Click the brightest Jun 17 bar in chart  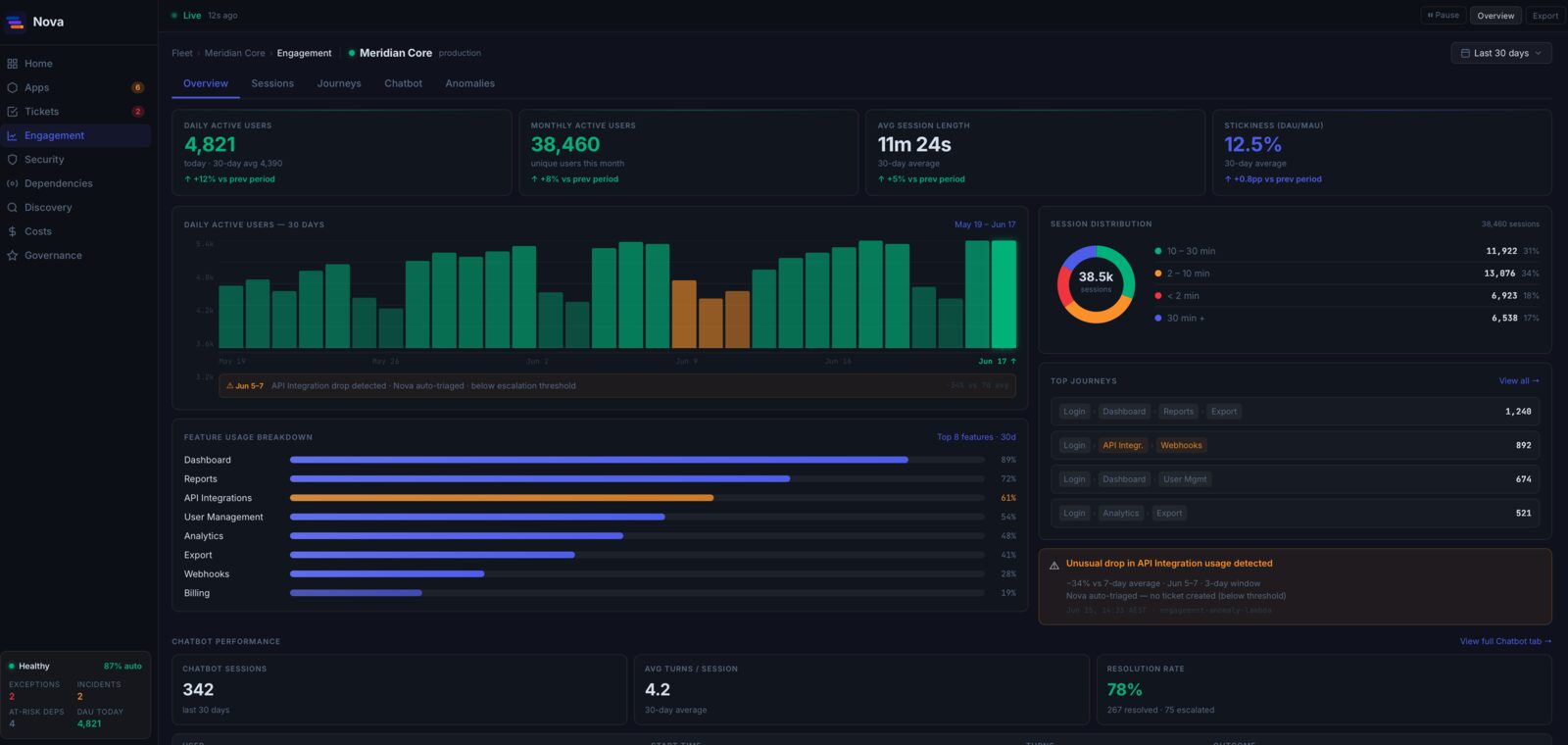1004,294
